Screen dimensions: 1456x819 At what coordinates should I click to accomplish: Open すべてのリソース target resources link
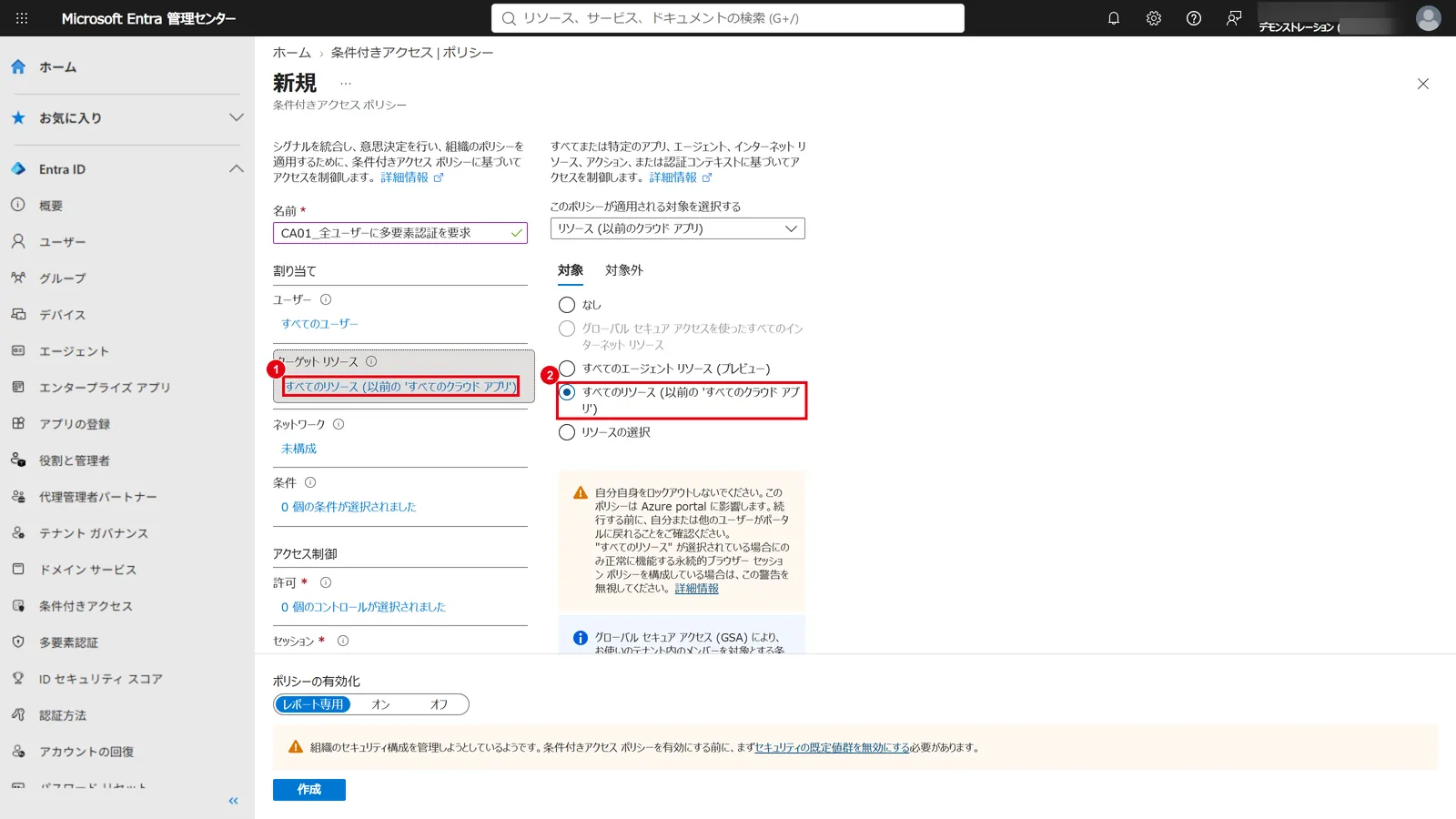coord(400,387)
